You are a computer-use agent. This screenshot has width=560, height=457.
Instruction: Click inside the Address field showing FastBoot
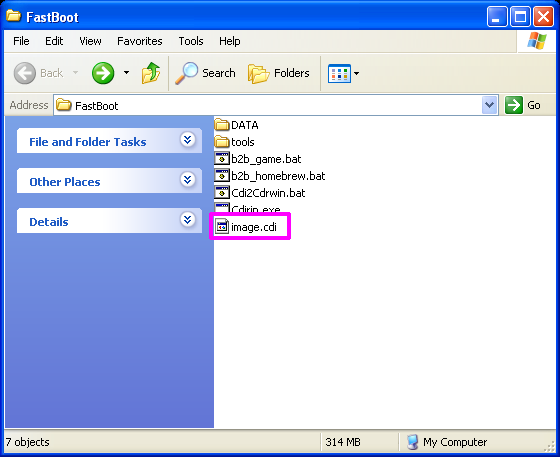tap(268, 105)
